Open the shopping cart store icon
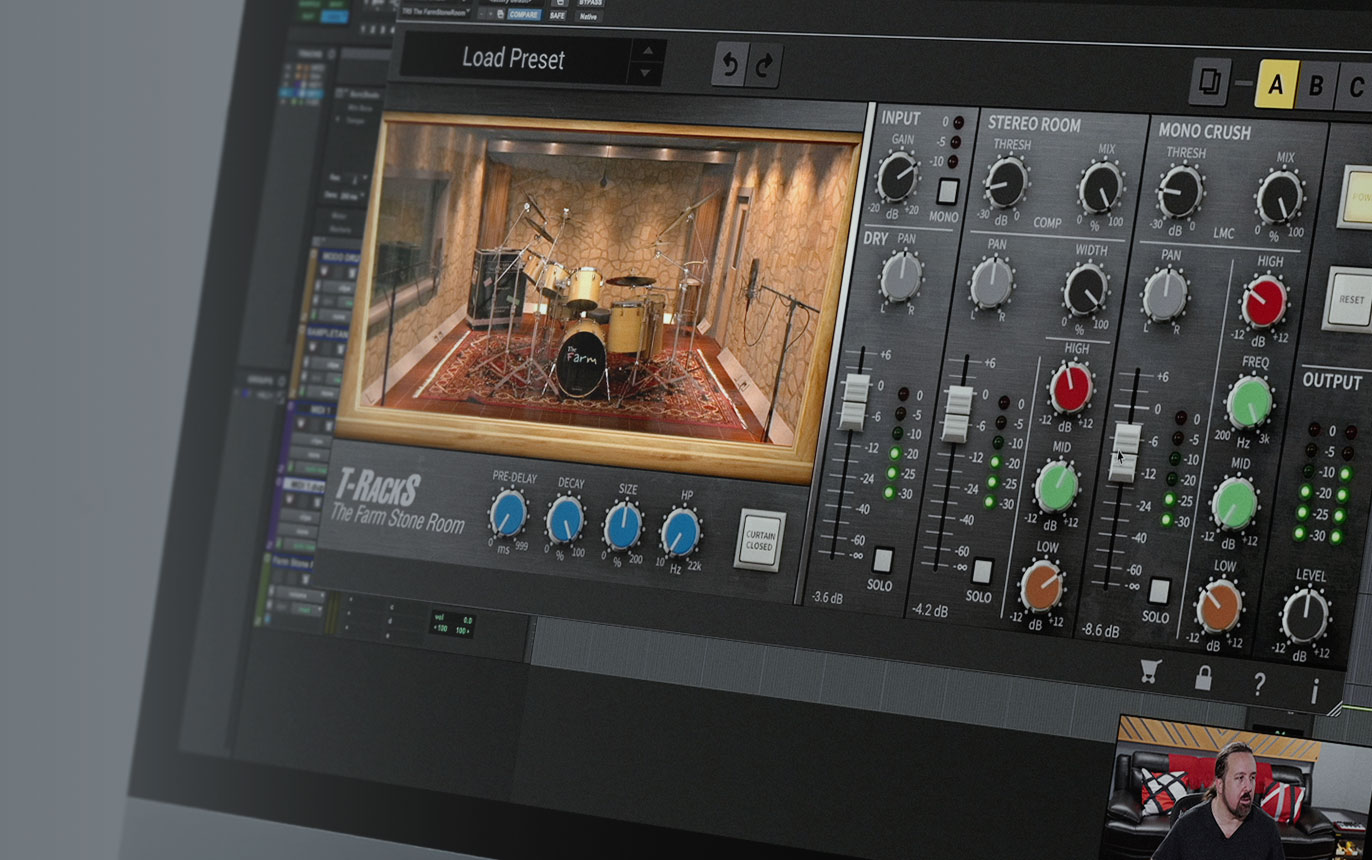 point(1150,672)
